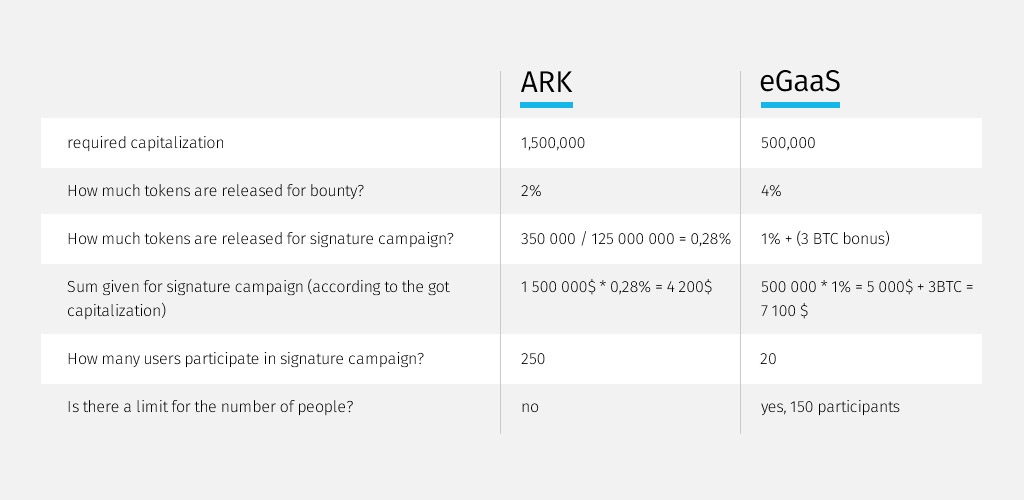Screen dimensions: 1024x500
Task: Click the 2% bounty value for ARK
Action: (531, 191)
